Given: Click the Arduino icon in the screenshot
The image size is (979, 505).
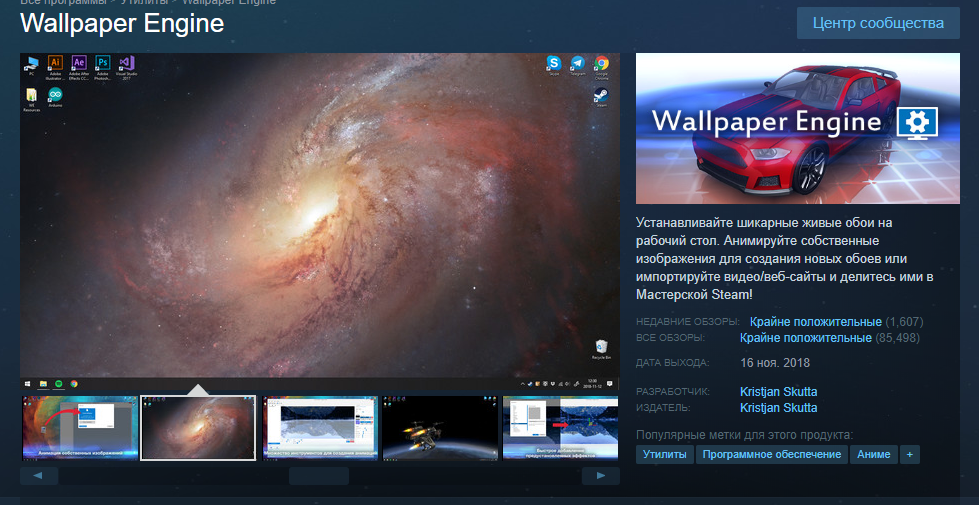Looking at the screenshot, I should point(56,97).
